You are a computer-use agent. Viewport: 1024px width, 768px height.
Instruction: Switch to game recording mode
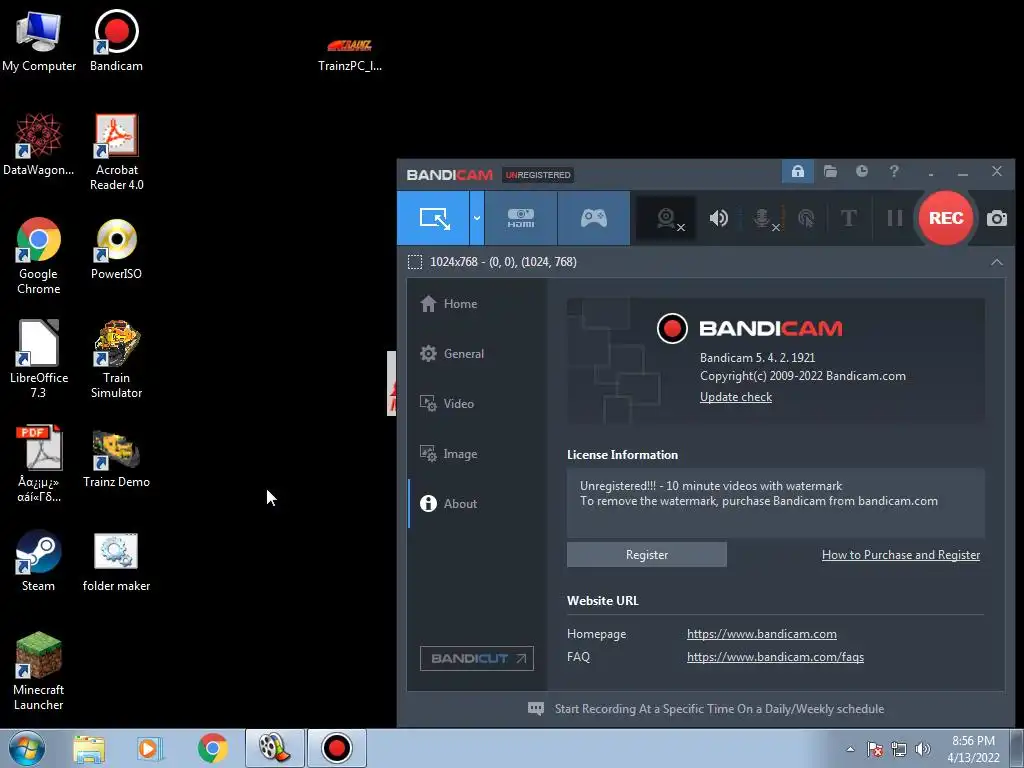tap(594, 218)
